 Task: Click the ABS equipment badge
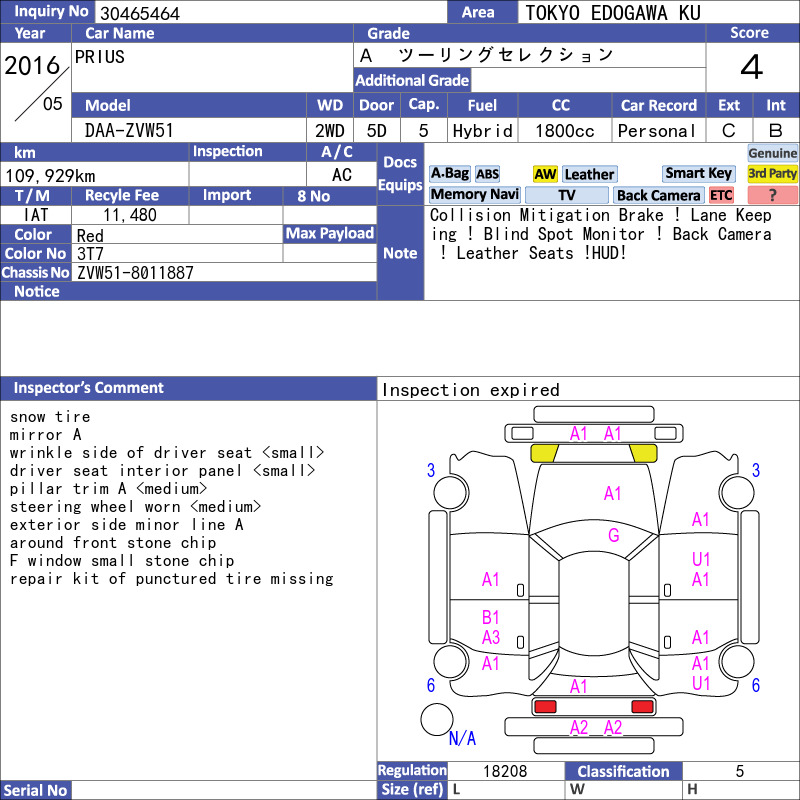pyautogui.click(x=487, y=174)
